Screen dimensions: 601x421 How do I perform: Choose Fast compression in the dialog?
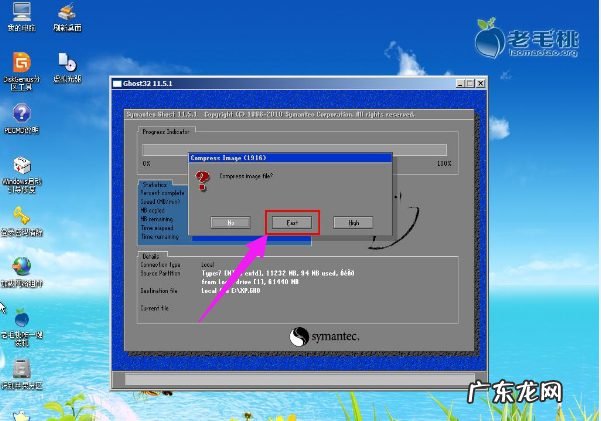(x=292, y=222)
